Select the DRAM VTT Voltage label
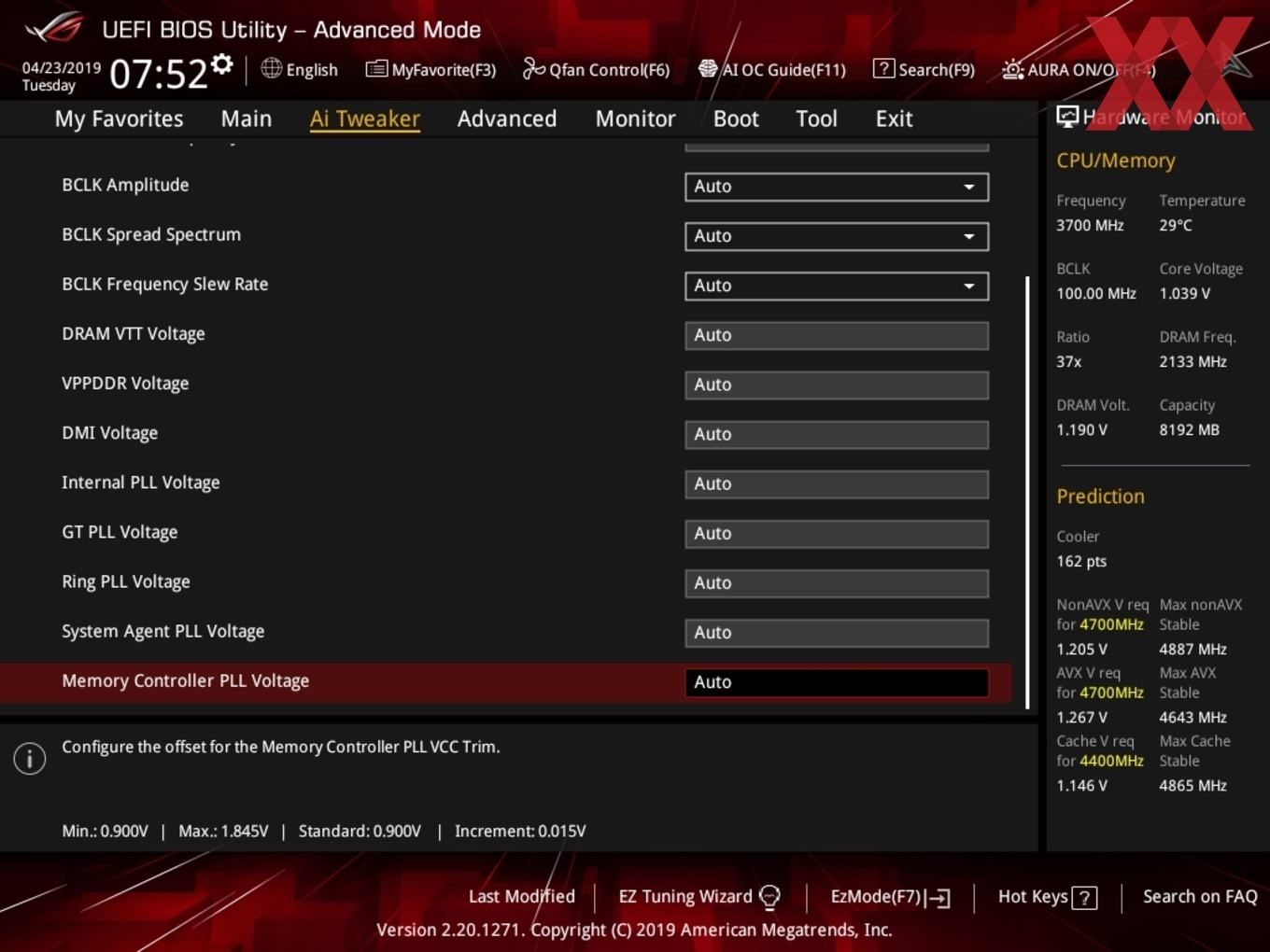This screenshot has width=1270, height=952. coord(134,333)
